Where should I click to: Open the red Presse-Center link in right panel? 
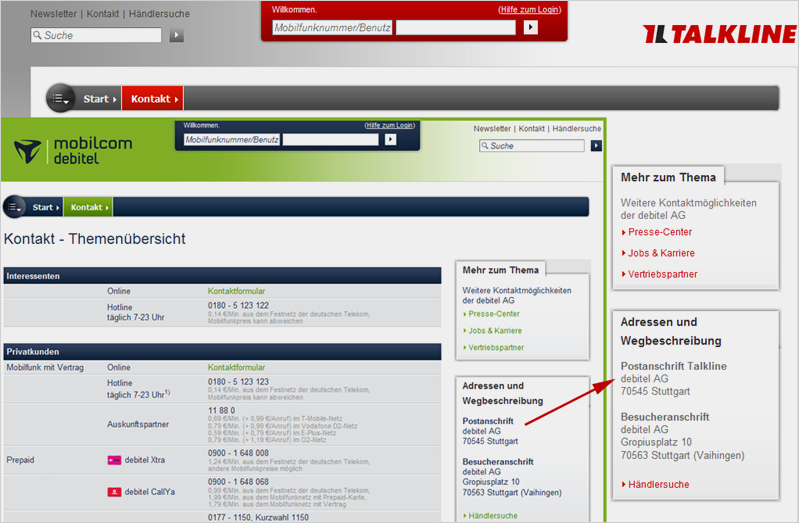(x=659, y=232)
